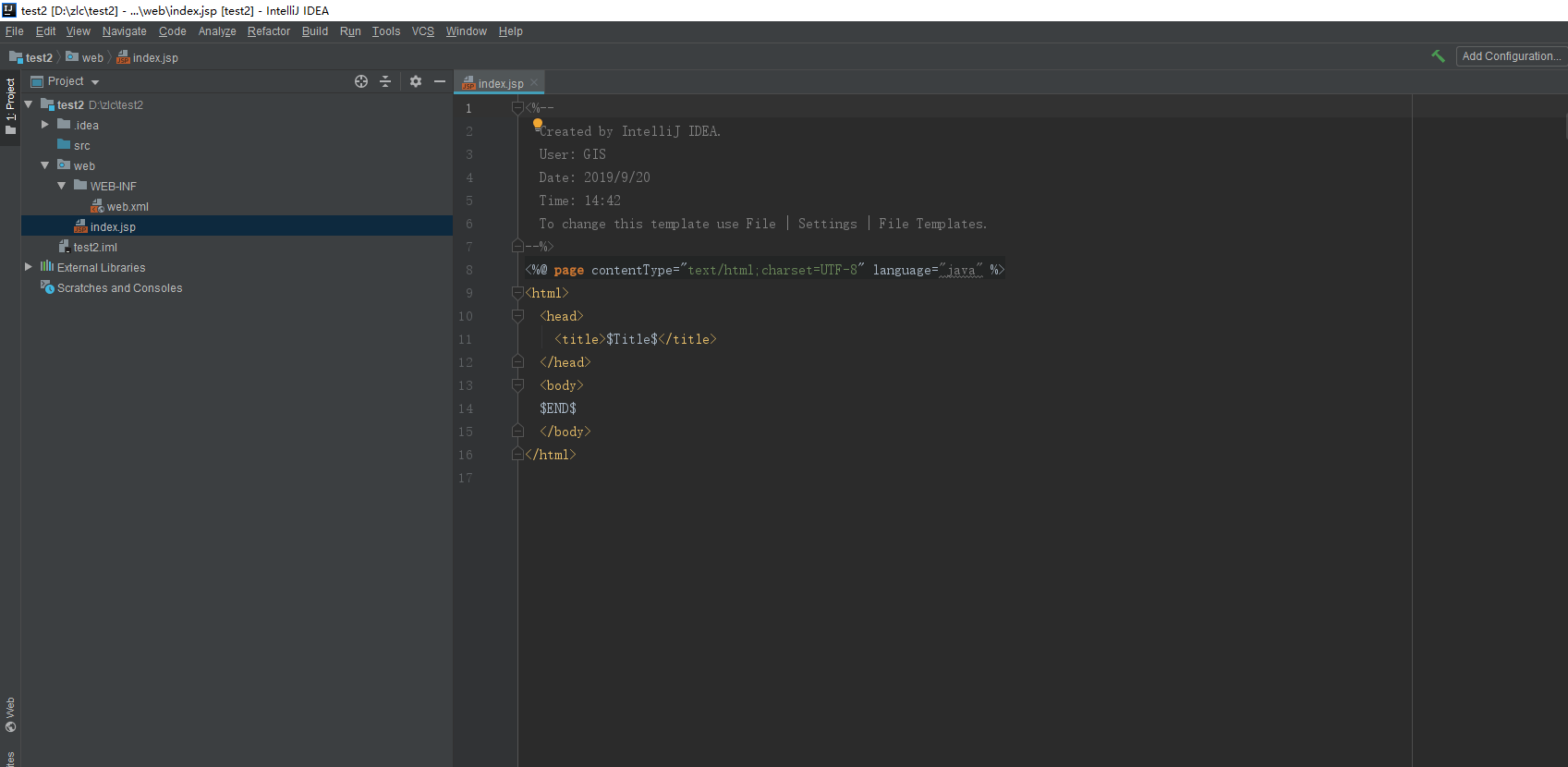This screenshot has height=767, width=1568.
Task: Toggle the Project tool window side tab
Action: (10, 105)
